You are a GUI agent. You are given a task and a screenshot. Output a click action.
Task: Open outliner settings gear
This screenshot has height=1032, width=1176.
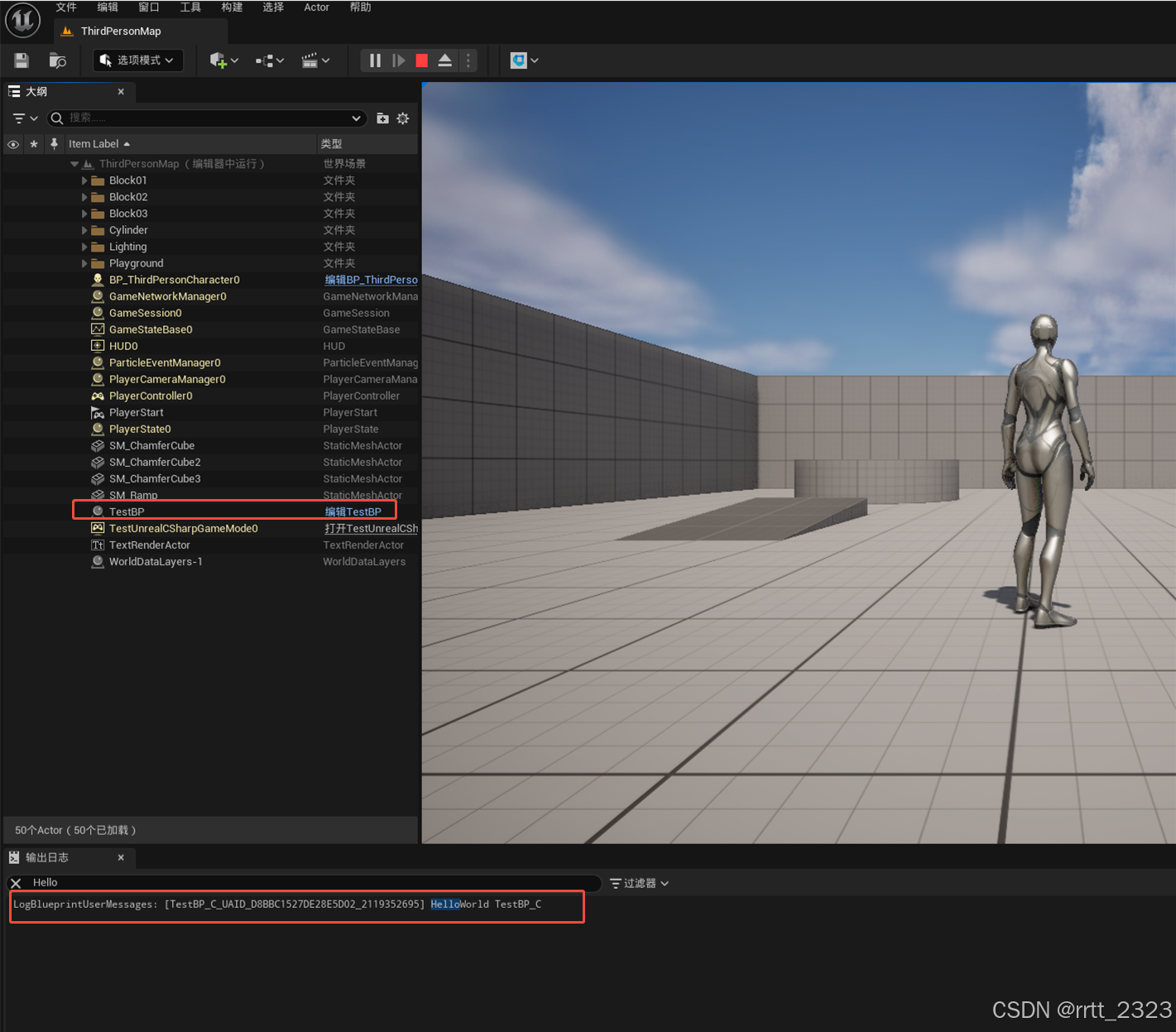point(403,118)
